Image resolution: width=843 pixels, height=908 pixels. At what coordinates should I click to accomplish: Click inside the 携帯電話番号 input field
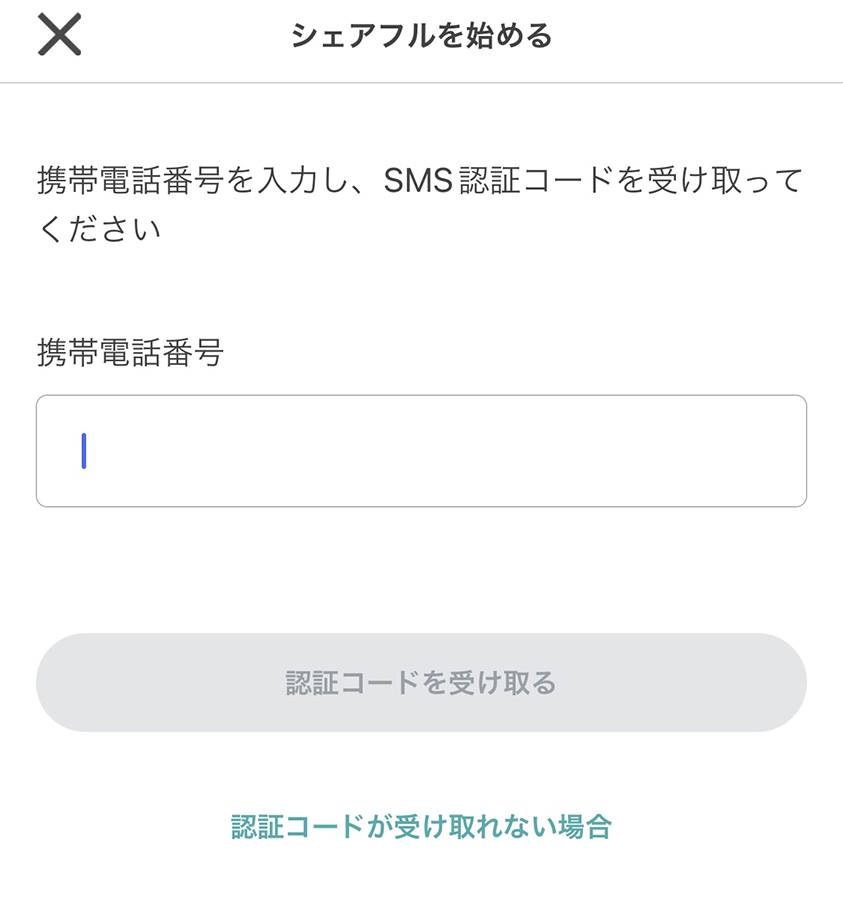coord(421,451)
